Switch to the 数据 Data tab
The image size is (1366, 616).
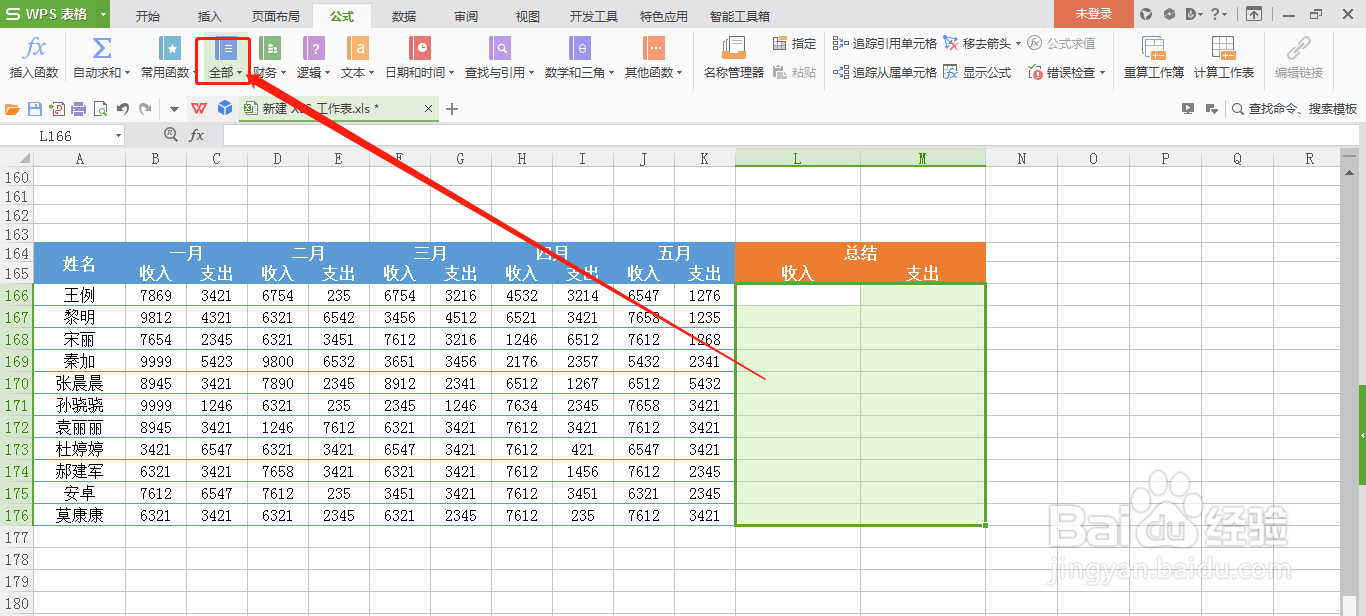pyautogui.click(x=404, y=16)
